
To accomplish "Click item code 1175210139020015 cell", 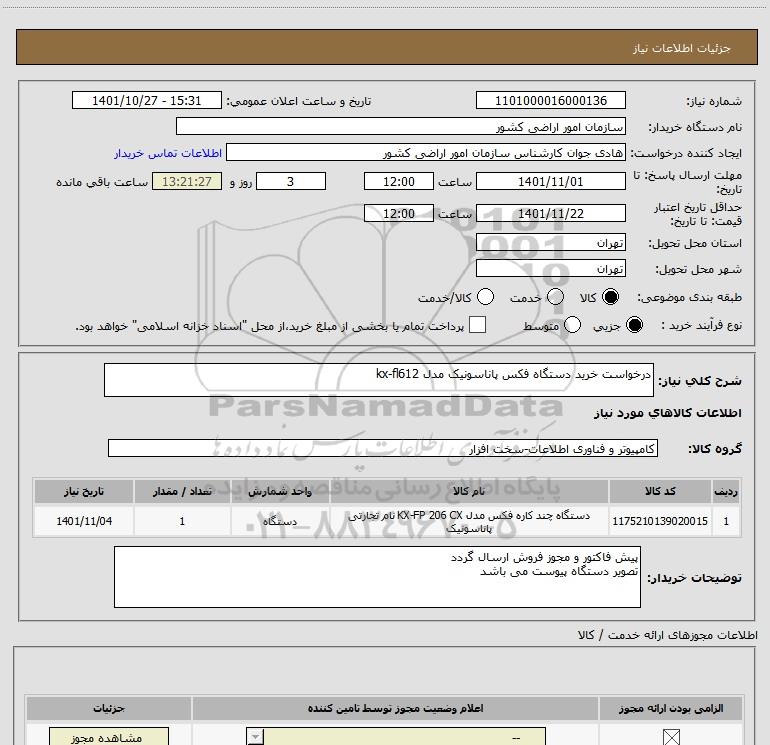I will coord(660,521).
